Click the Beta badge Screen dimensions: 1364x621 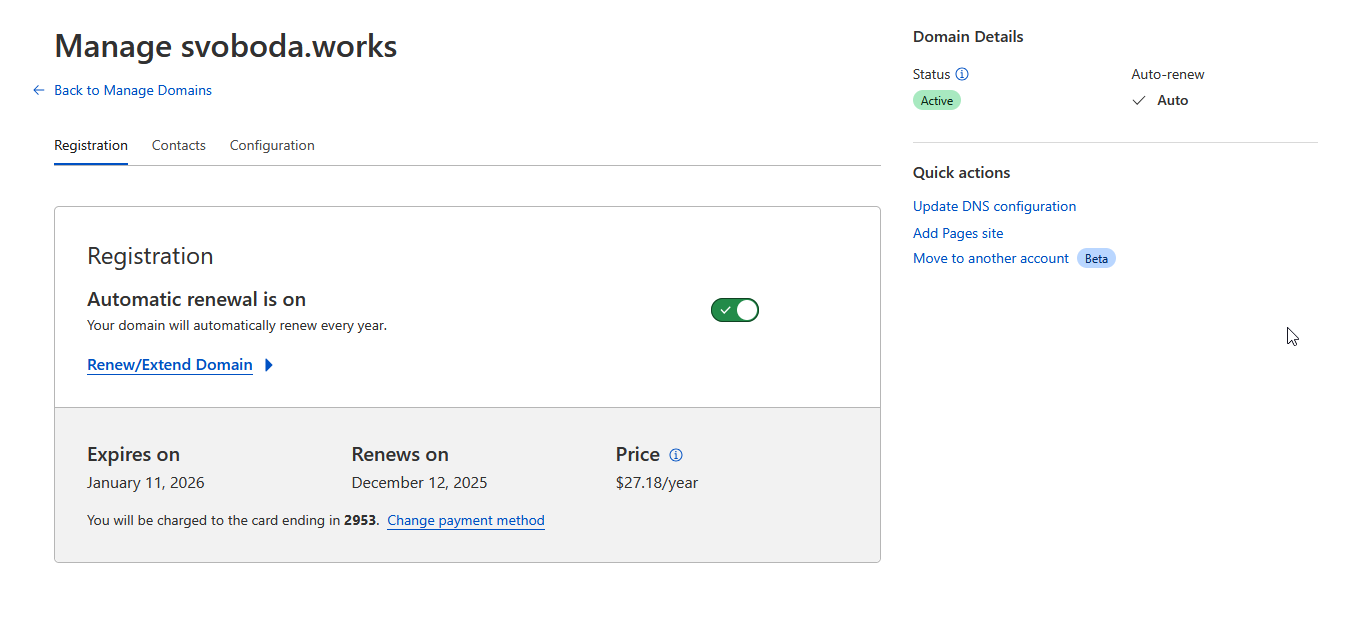(x=1096, y=258)
